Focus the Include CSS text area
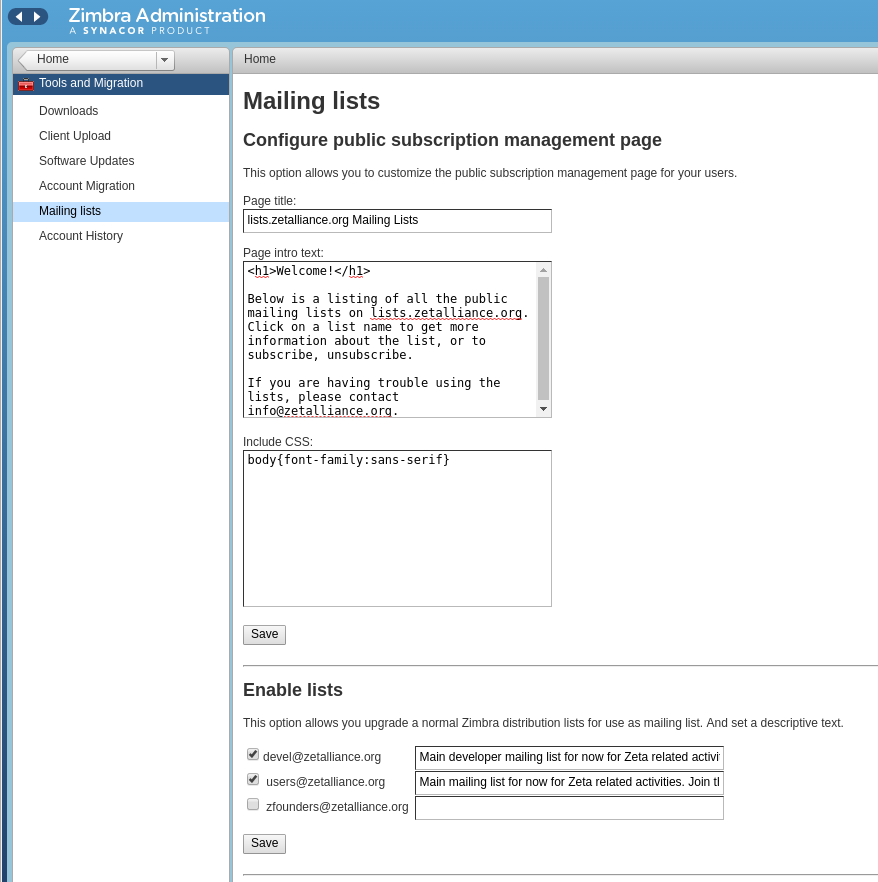Image resolution: width=878 pixels, height=882 pixels. (x=397, y=528)
